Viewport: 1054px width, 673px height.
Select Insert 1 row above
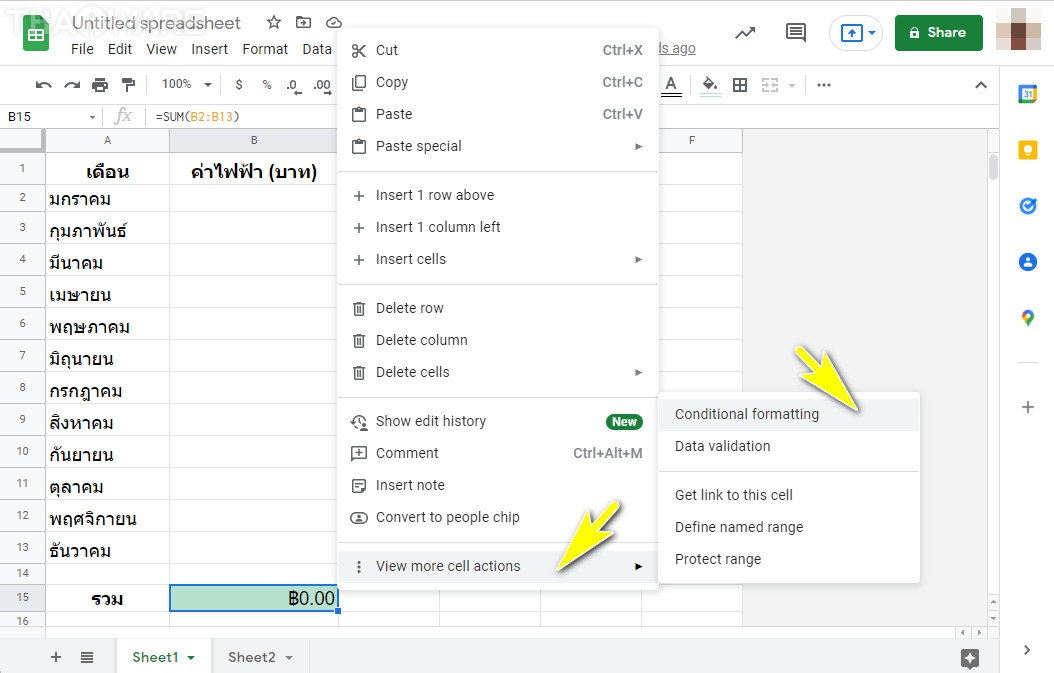[497, 195]
